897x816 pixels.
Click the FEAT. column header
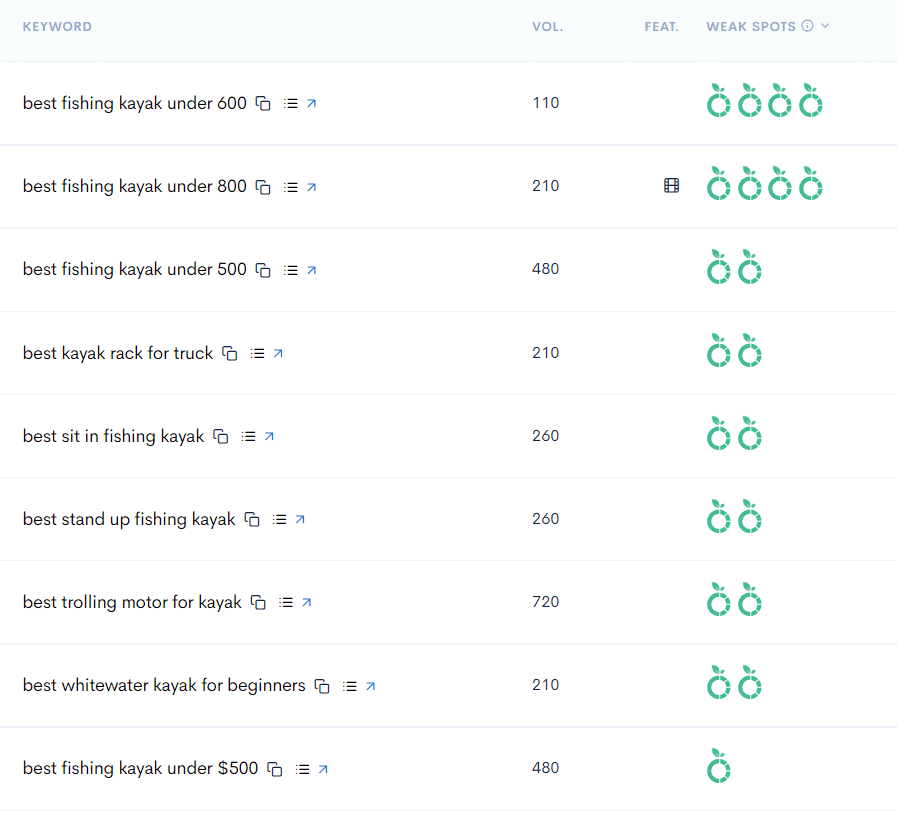click(x=661, y=26)
